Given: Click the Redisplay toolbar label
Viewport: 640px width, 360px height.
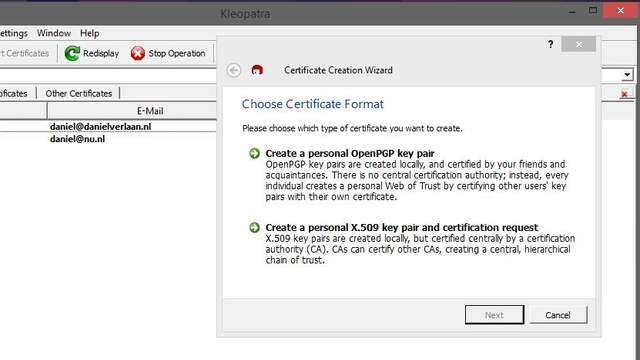Looking at the screenshot, I should coord(101,53).
